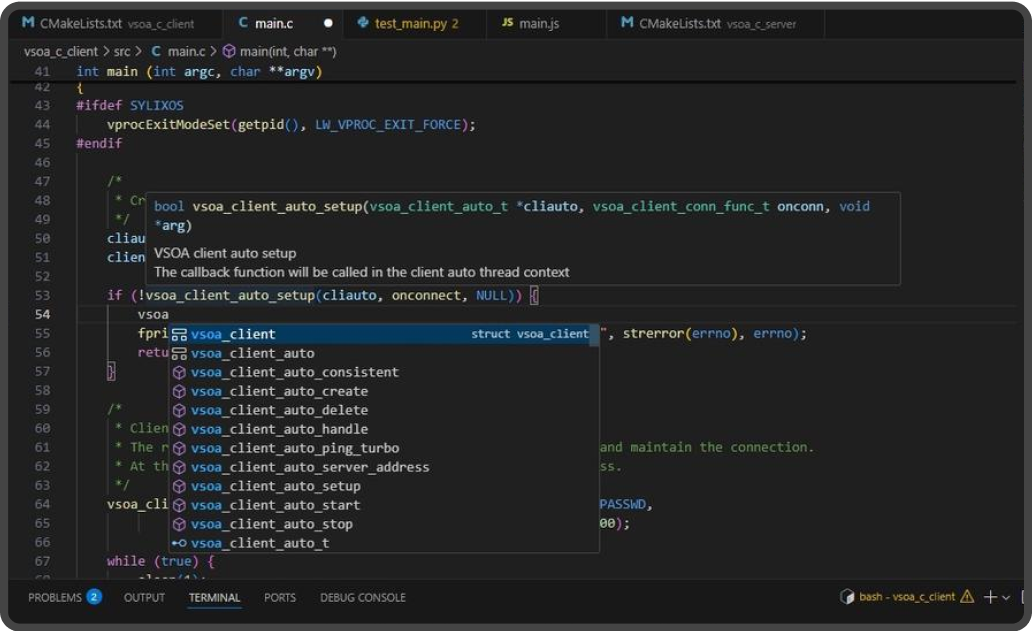Click strerror(errno) on line 55
This screenshot has height=631, width=1032.
[681, 334]
